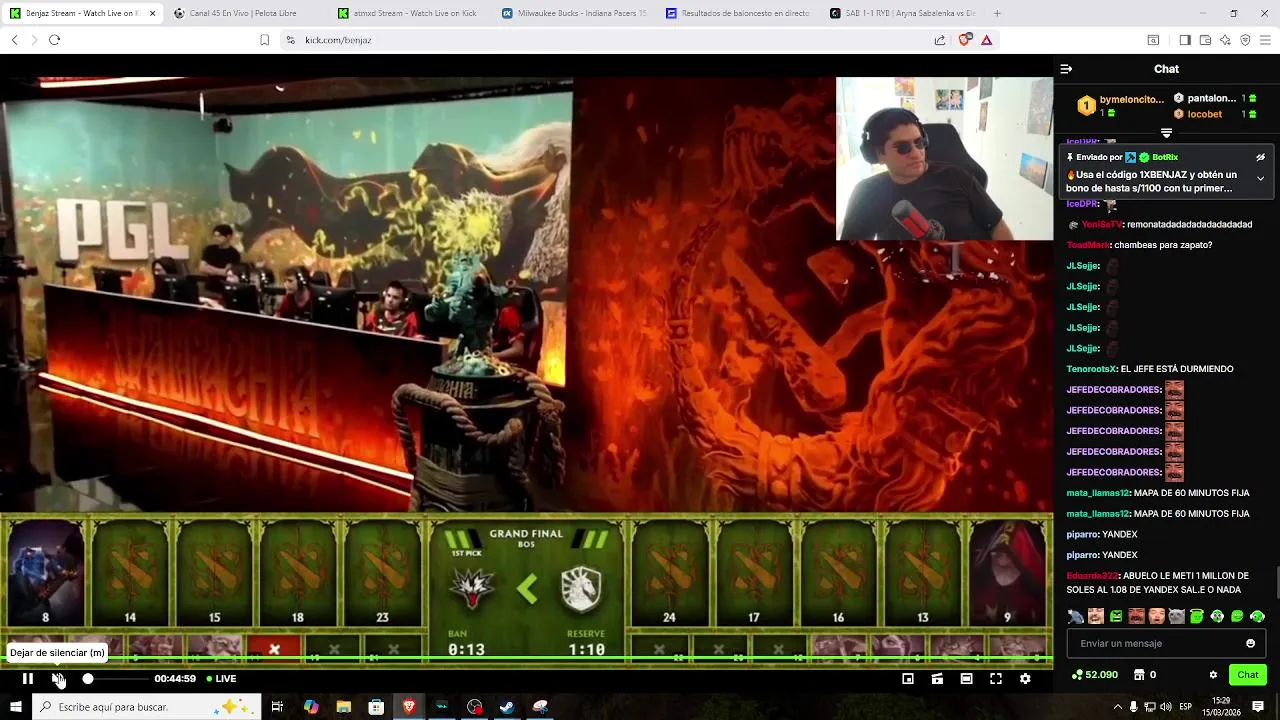Switch to atmxd Stream browser tab

coord(407,13)
